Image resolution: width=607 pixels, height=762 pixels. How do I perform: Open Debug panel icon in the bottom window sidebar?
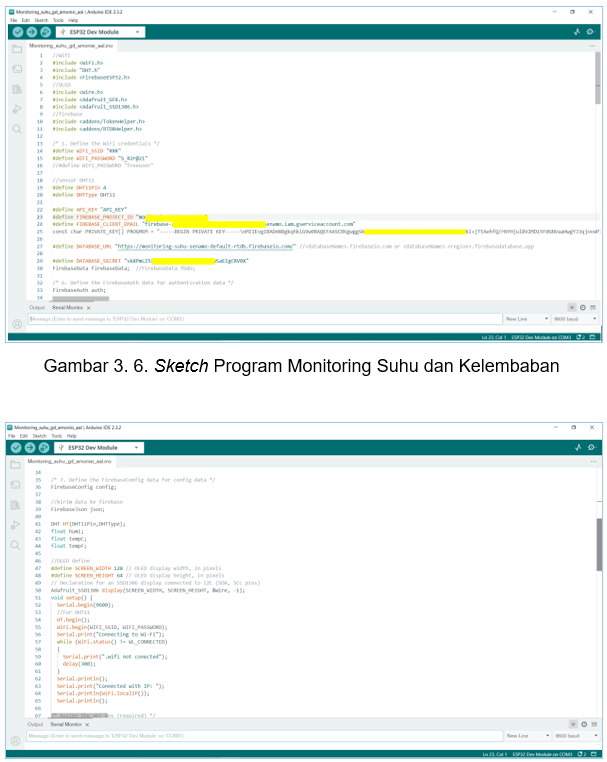[x=16, y=525]
